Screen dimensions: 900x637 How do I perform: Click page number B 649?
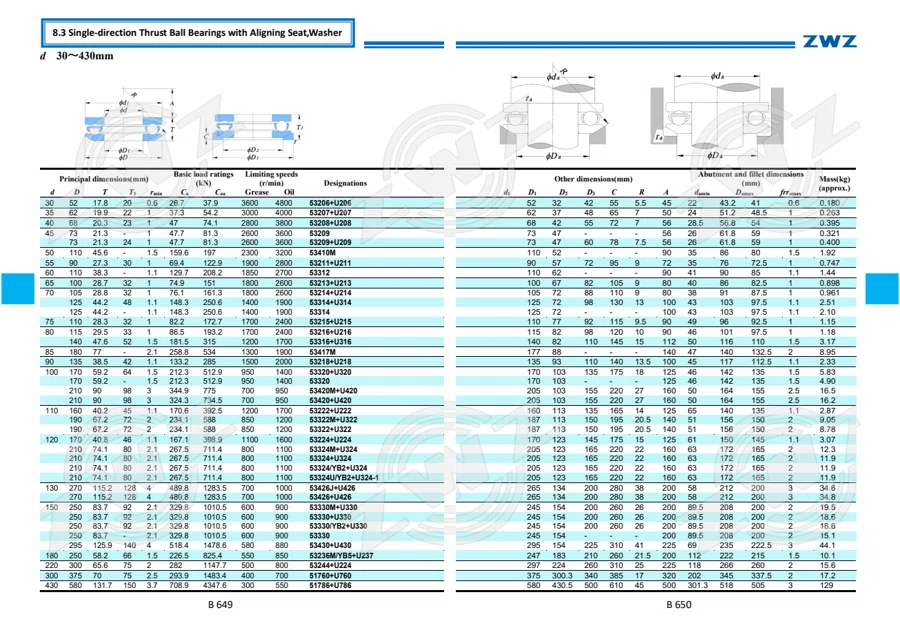(220, 604)
